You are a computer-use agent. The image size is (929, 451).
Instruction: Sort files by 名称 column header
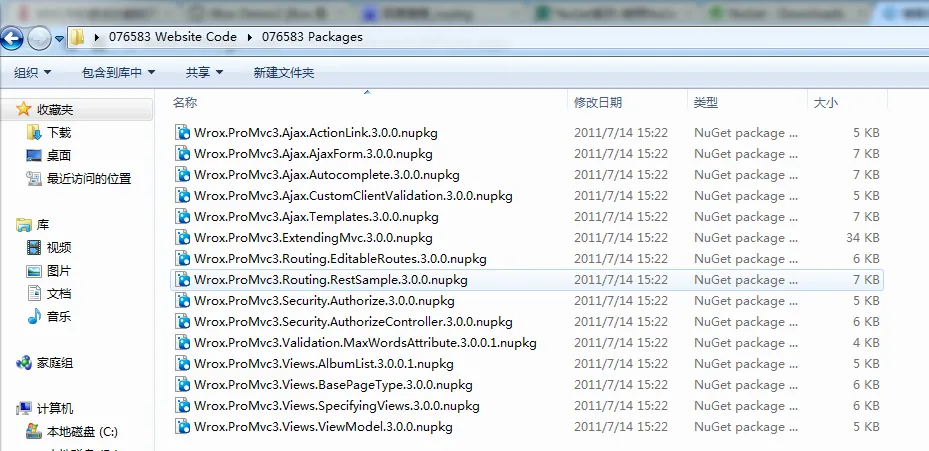[x=185, y=103]
